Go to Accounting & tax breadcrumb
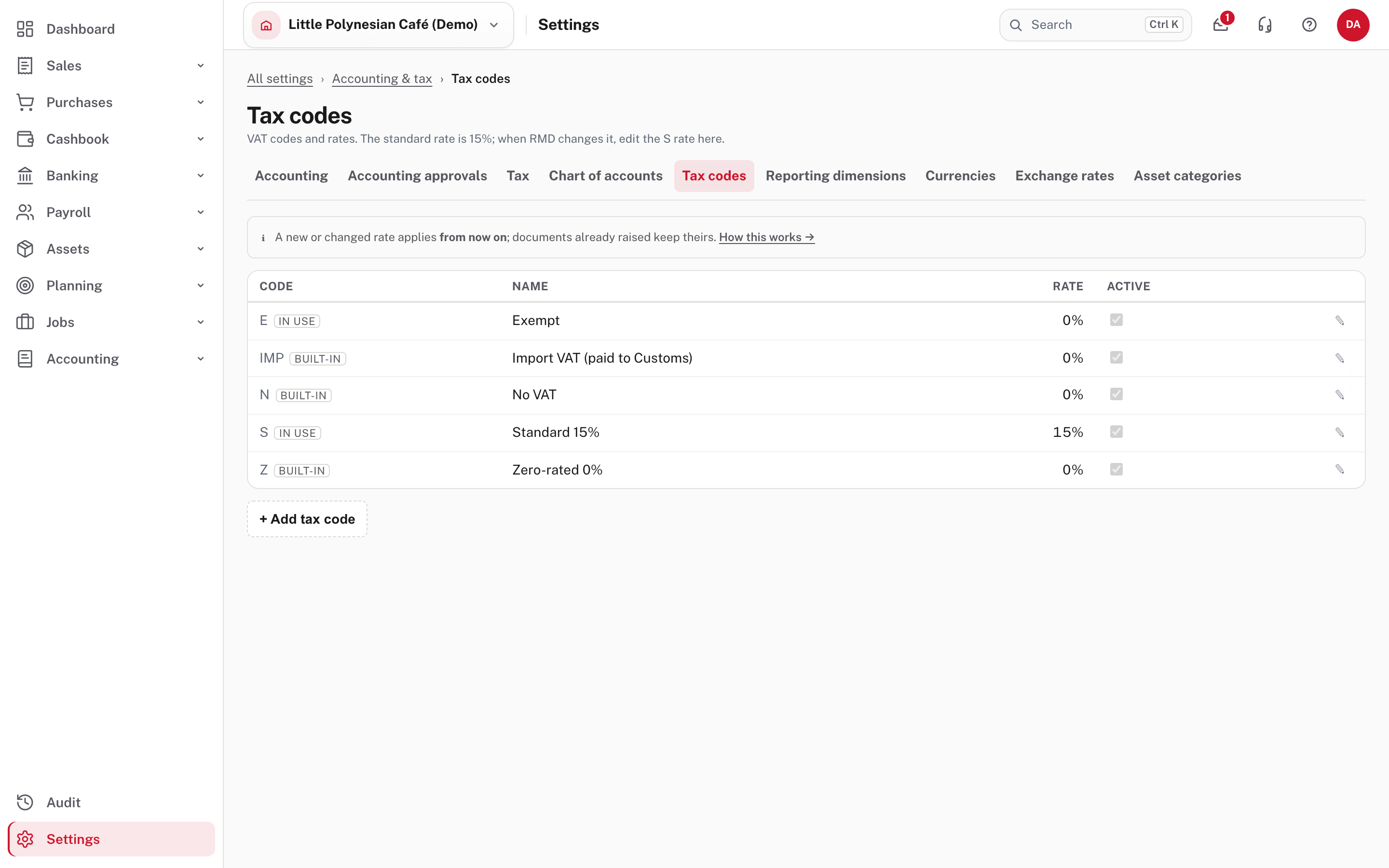Image resolution: width=1389 pixels, height=868 pixels. (x=381, y=79)
